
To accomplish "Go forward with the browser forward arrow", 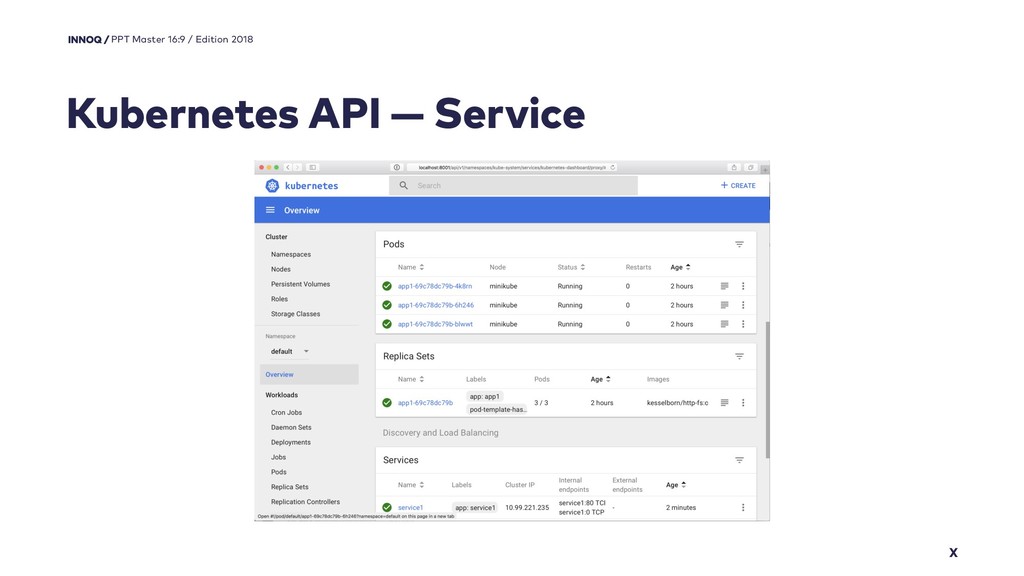I will pyautogui.click(x=297, y=167).
